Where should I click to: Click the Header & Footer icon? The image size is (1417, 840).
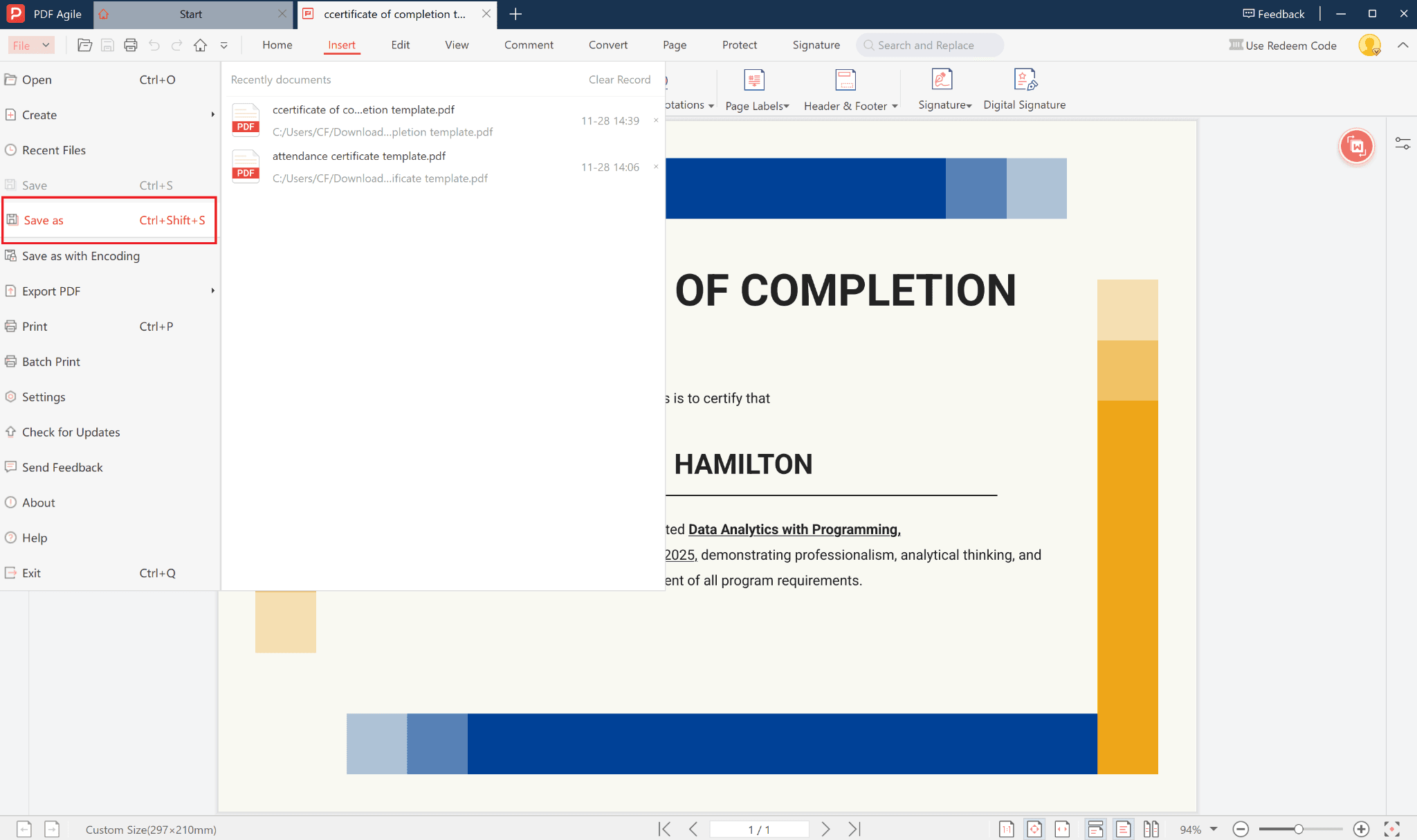(845, 80)
